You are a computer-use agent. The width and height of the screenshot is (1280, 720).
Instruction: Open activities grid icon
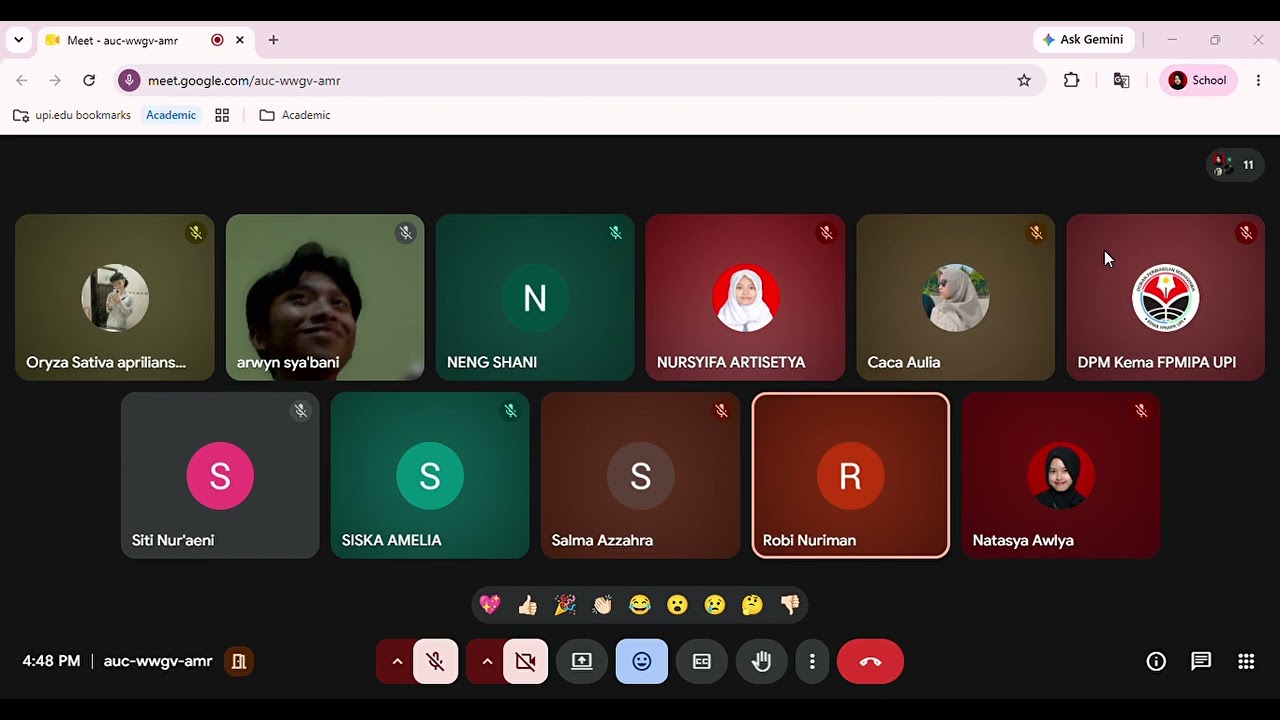tap(1246, 661)
